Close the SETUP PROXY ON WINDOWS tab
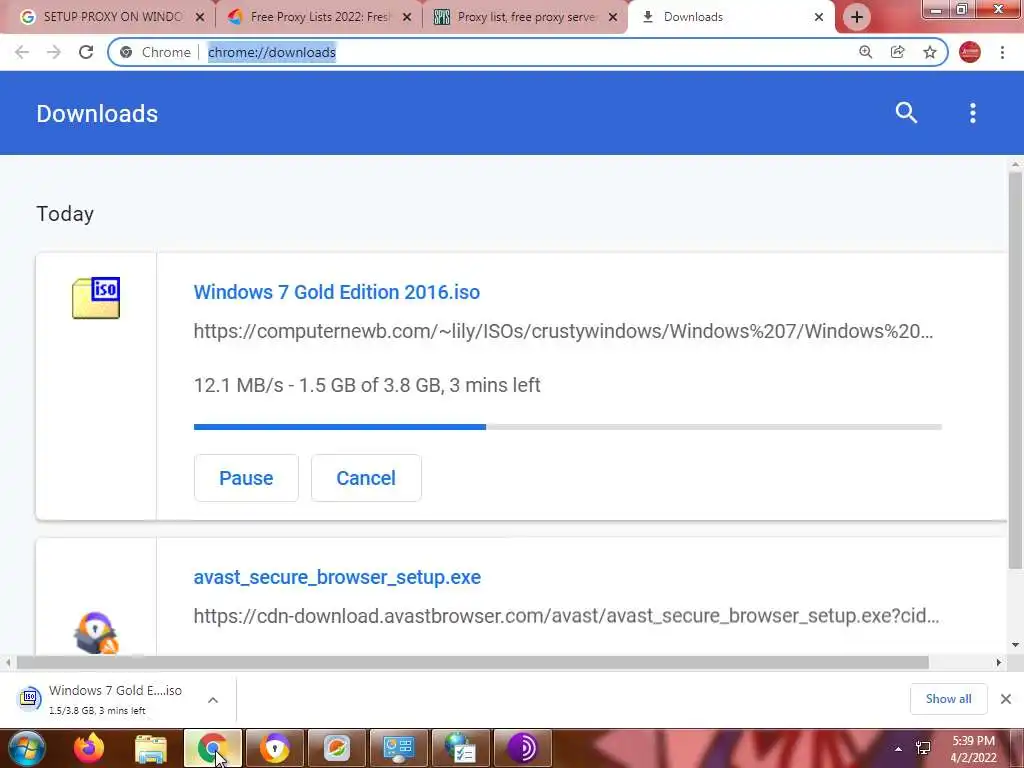Screen dimensions: 1024x768 point(200,17)
